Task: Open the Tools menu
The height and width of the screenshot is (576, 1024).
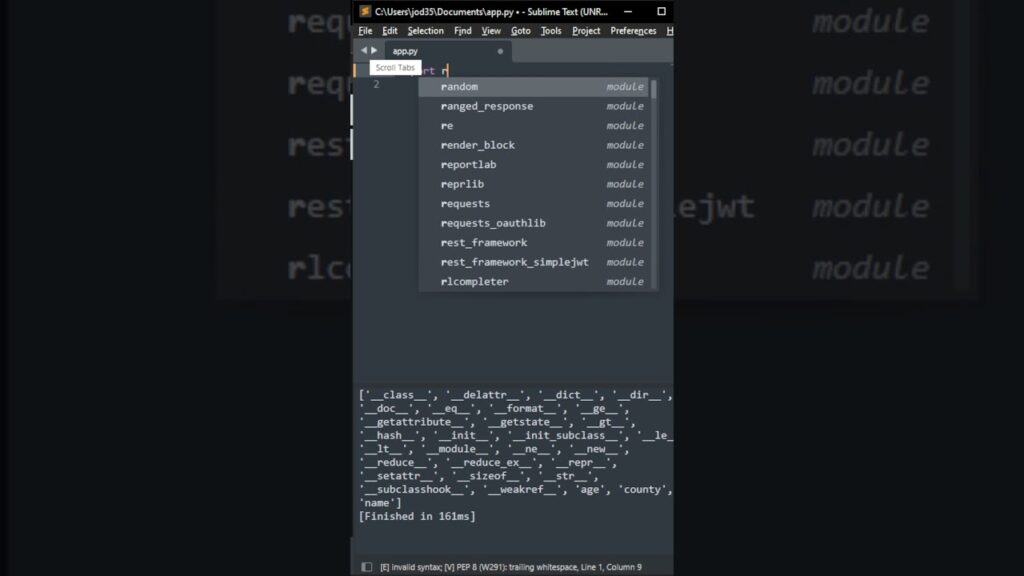Action: coord(551,31)
